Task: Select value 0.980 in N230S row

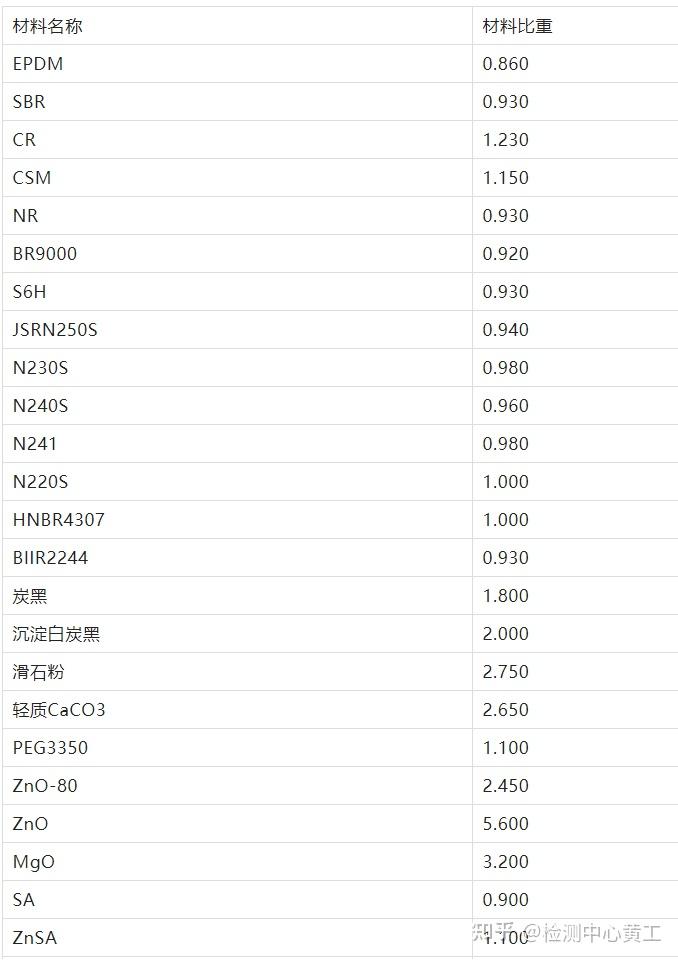Action: click(x=505, y=368)
